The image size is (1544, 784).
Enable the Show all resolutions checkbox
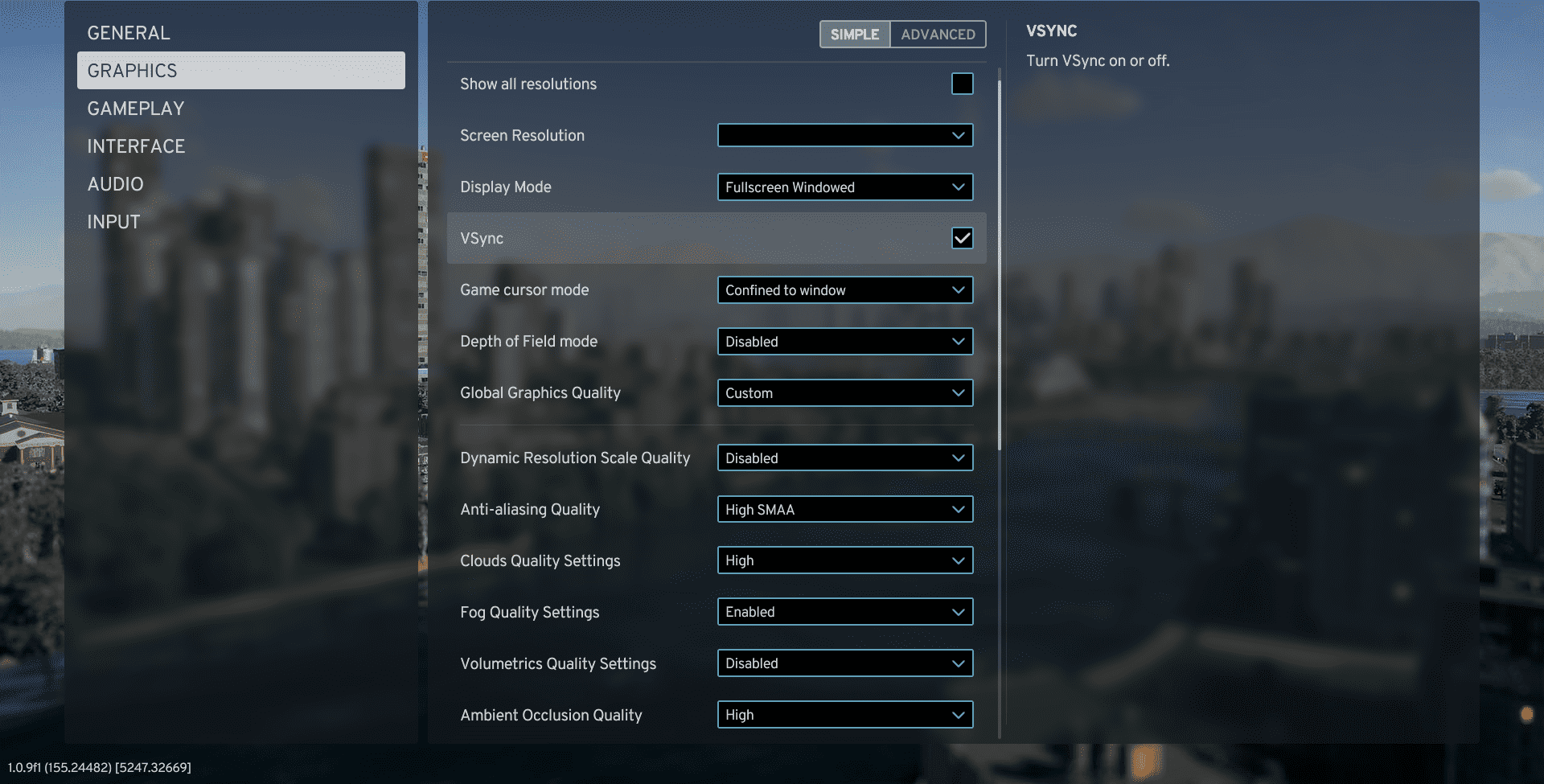[x=962, y=84]
